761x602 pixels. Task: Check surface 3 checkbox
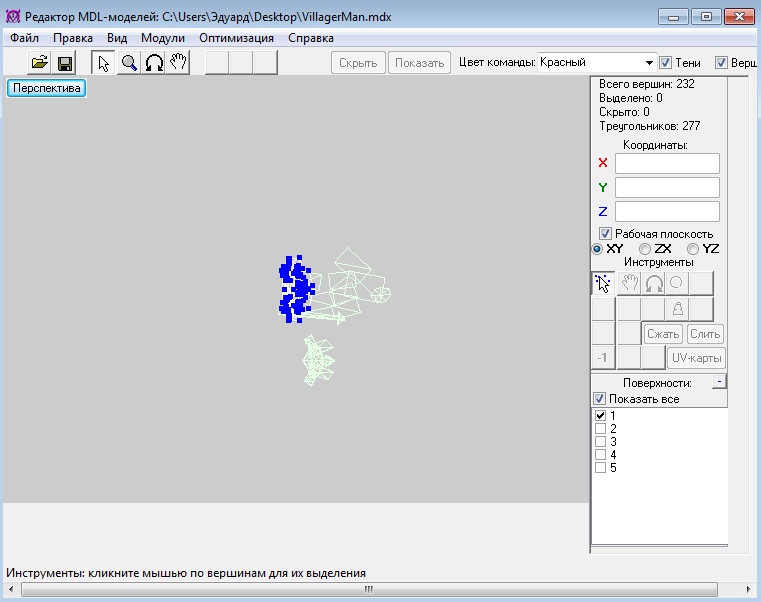click(x=600, y=442)
